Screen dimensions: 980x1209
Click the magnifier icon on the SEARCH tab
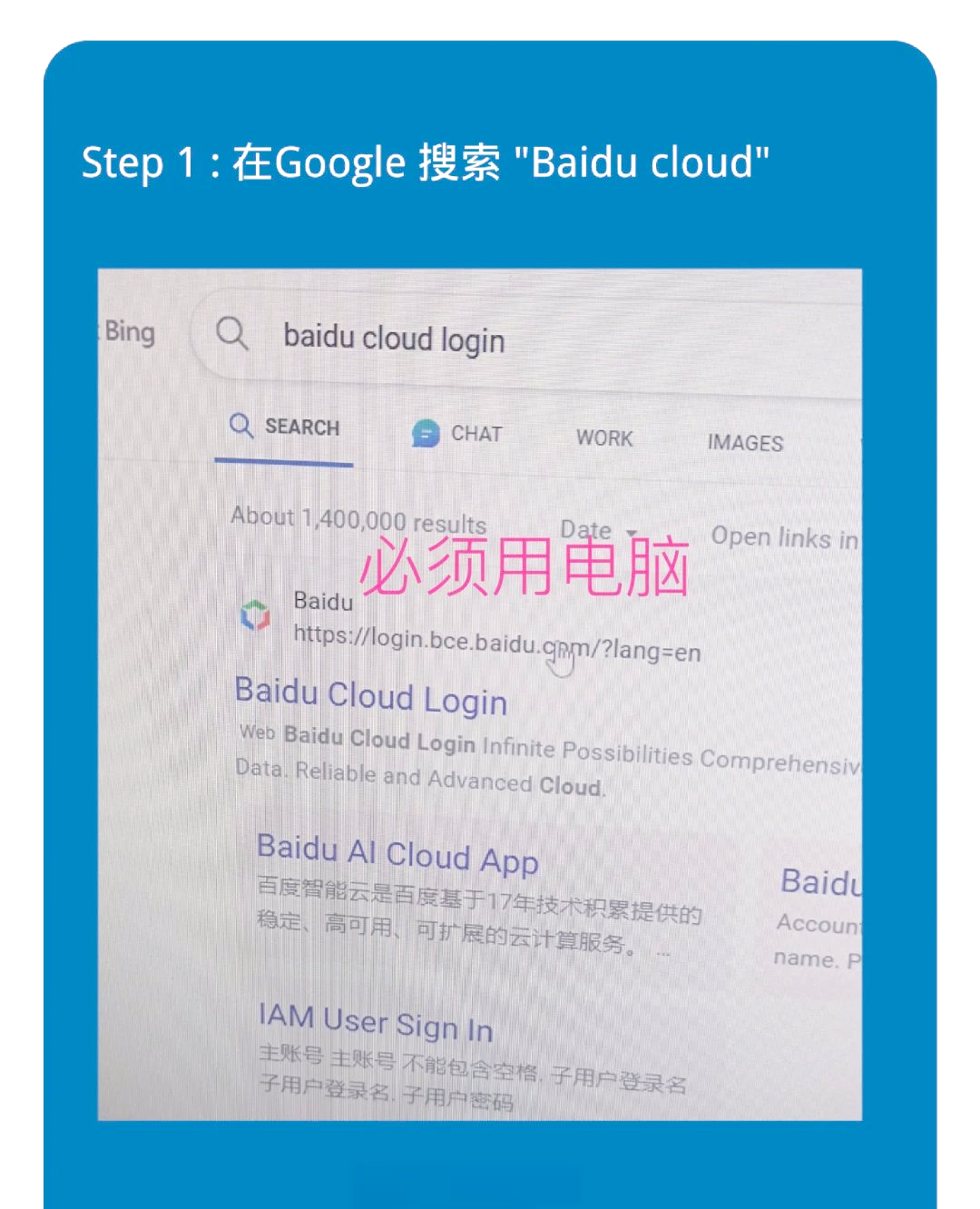click(x=240, y=425)
